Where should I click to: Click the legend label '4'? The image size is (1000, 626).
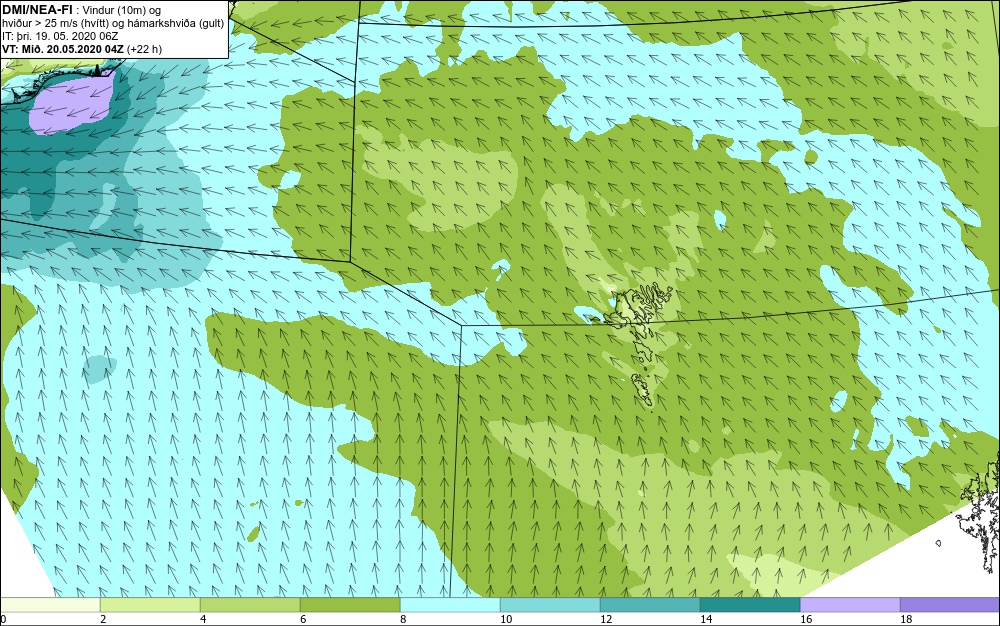tap(203, 619)
